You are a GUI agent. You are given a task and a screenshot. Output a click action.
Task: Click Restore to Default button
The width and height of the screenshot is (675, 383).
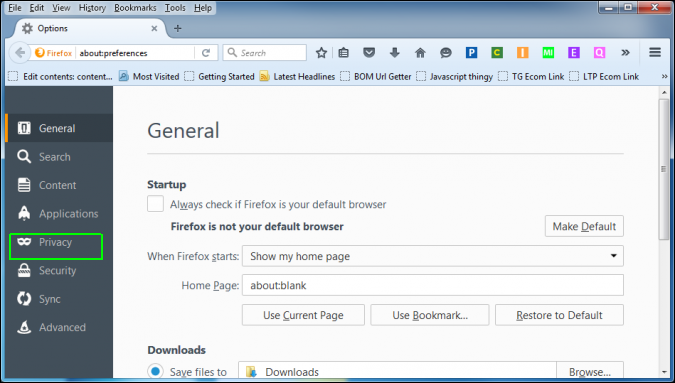559,315
